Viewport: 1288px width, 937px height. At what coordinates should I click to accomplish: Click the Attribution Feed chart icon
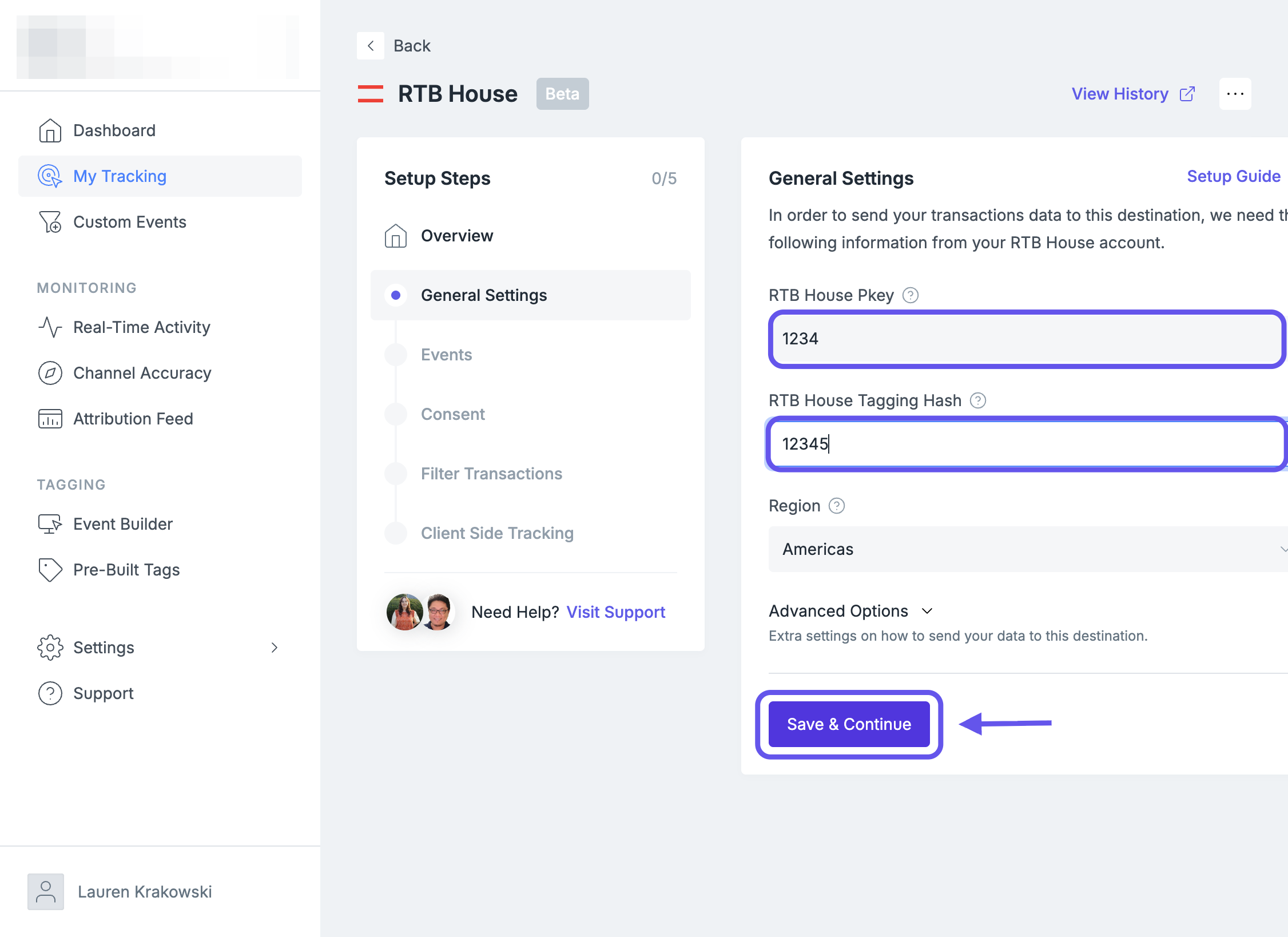(50, 419)
